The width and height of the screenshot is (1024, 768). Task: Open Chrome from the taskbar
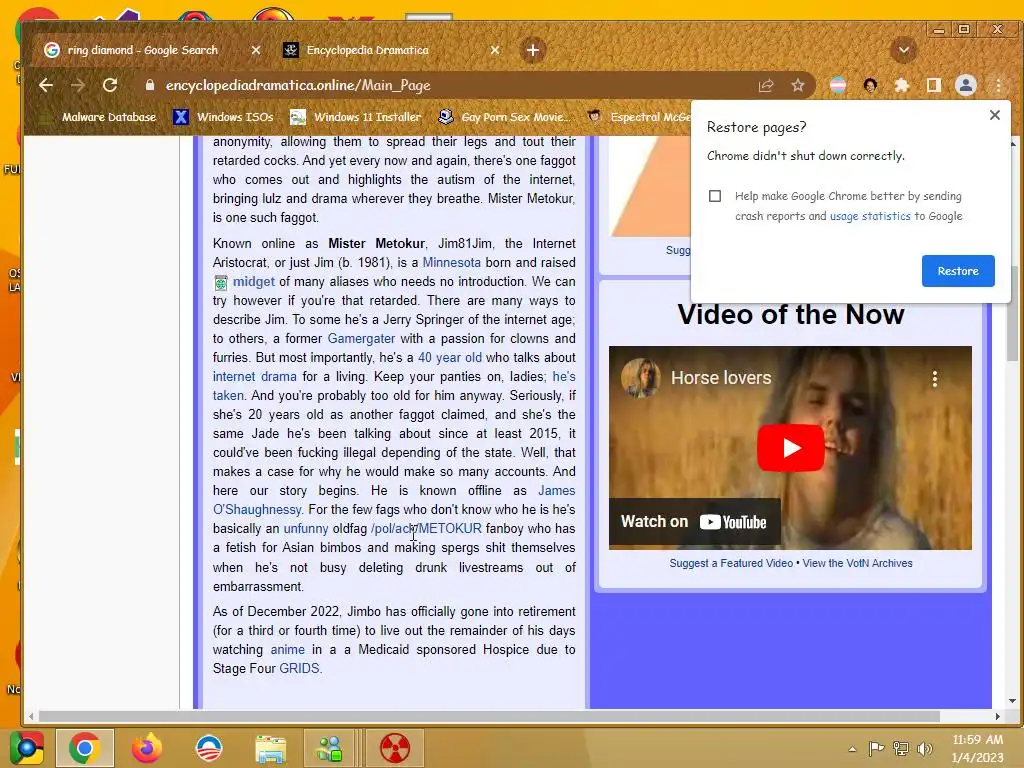point(85,748)
